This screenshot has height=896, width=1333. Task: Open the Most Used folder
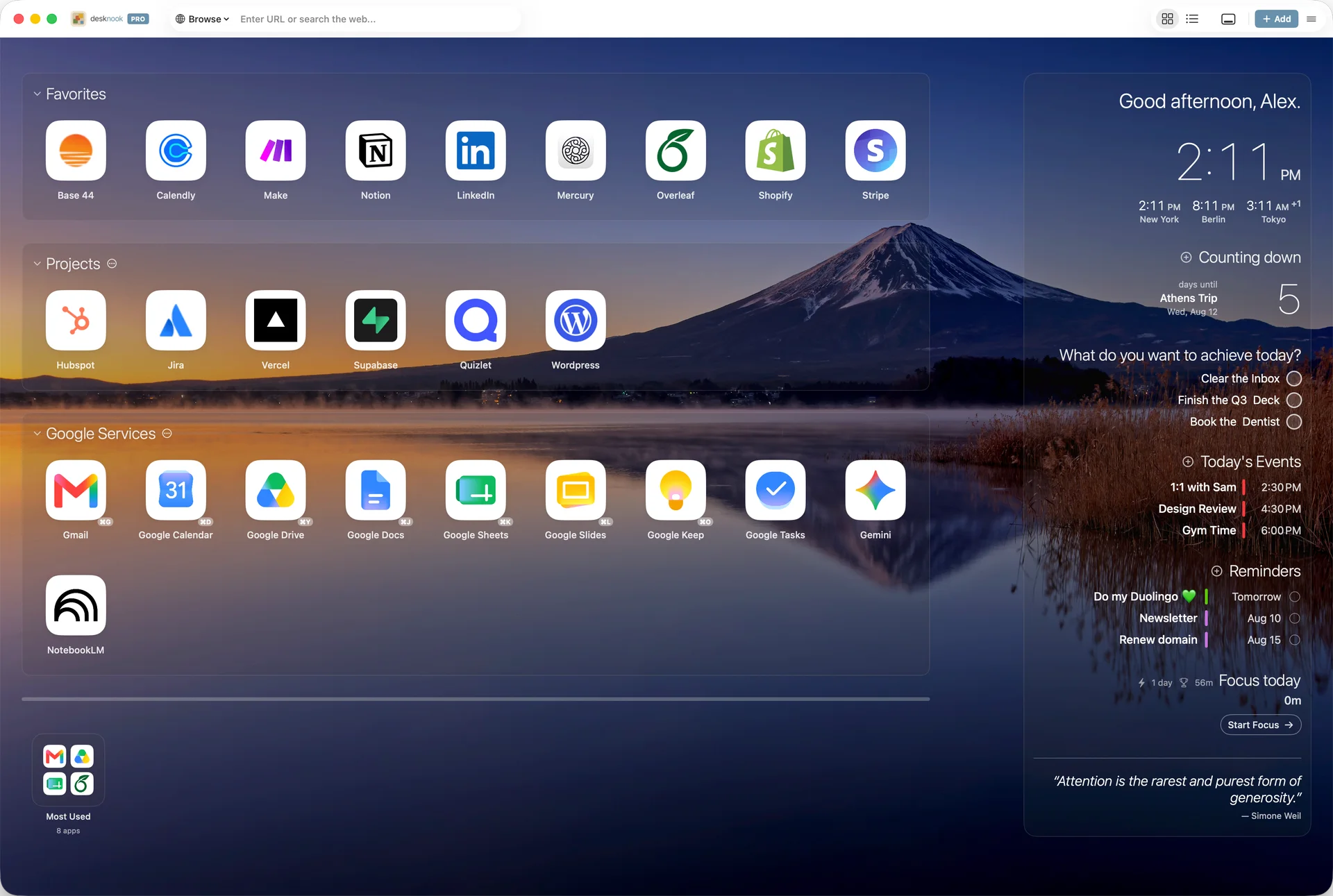tap(68, 770)
